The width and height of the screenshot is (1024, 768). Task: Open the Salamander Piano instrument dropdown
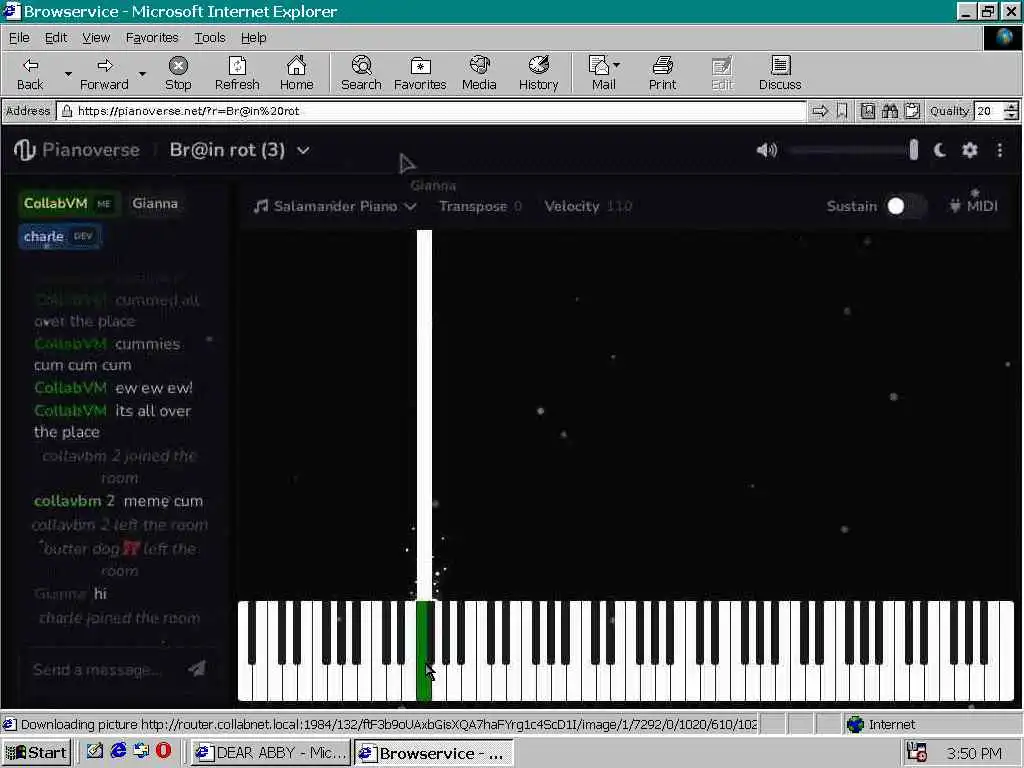(335, 206)
